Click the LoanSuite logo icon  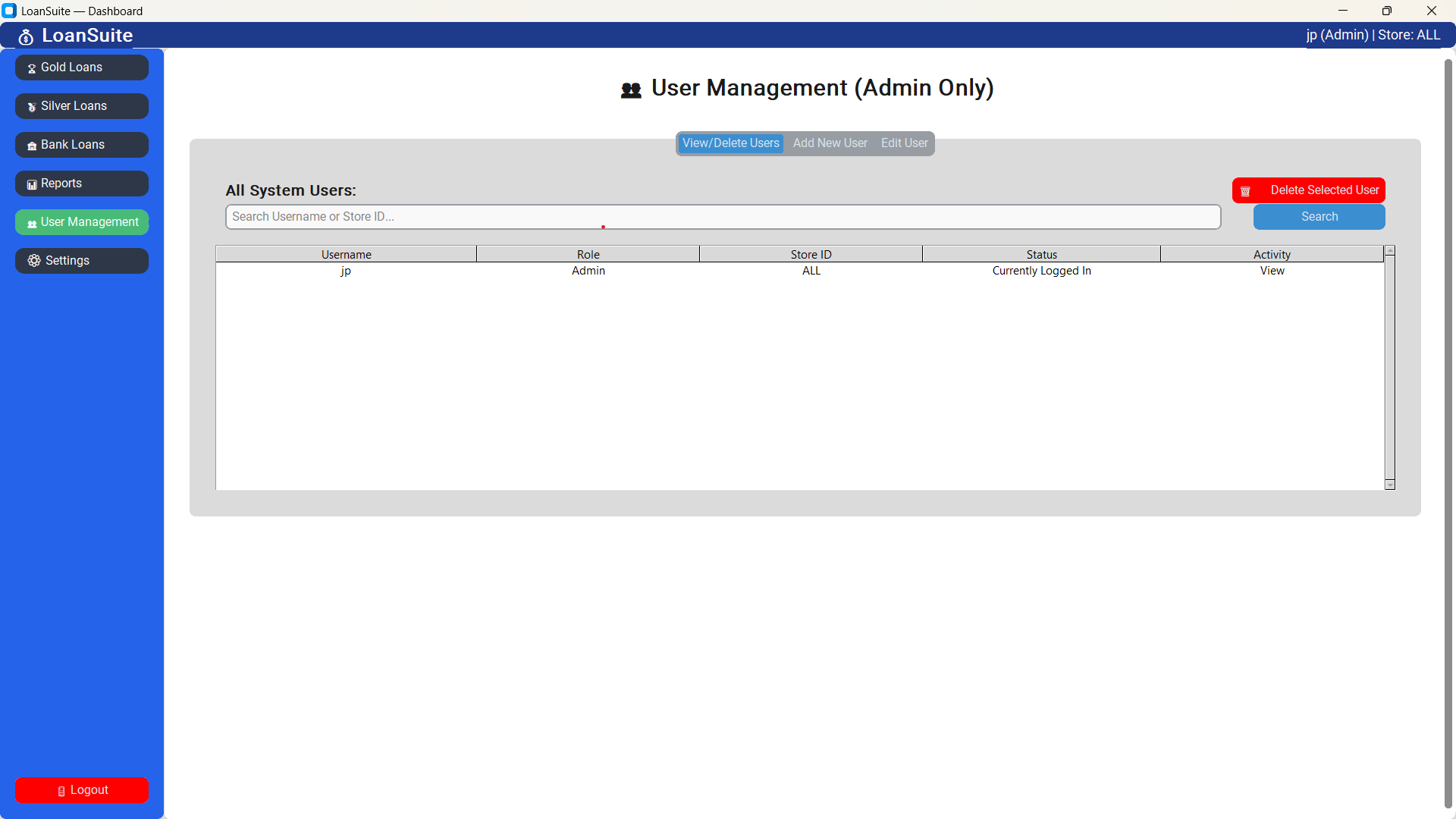tap(25, 36)
